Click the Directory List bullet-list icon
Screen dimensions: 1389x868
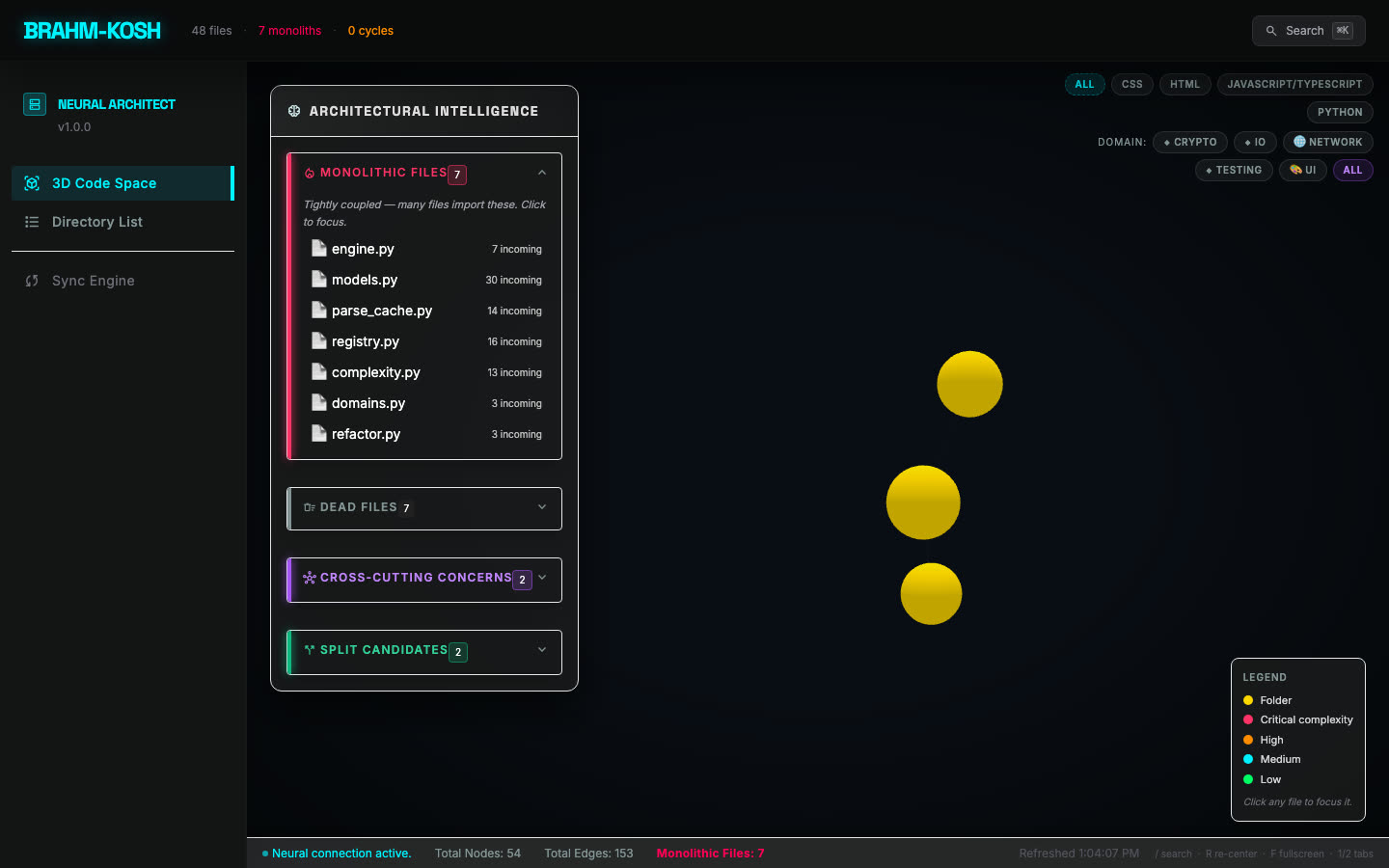[32, 222]
